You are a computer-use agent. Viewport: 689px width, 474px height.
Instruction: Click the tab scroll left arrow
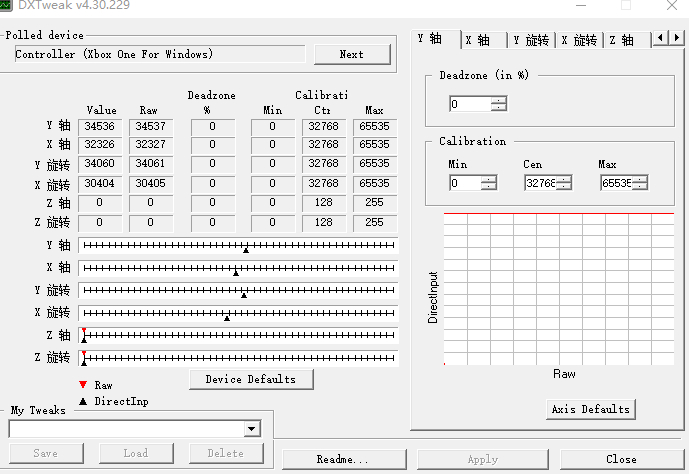(660, 38)
